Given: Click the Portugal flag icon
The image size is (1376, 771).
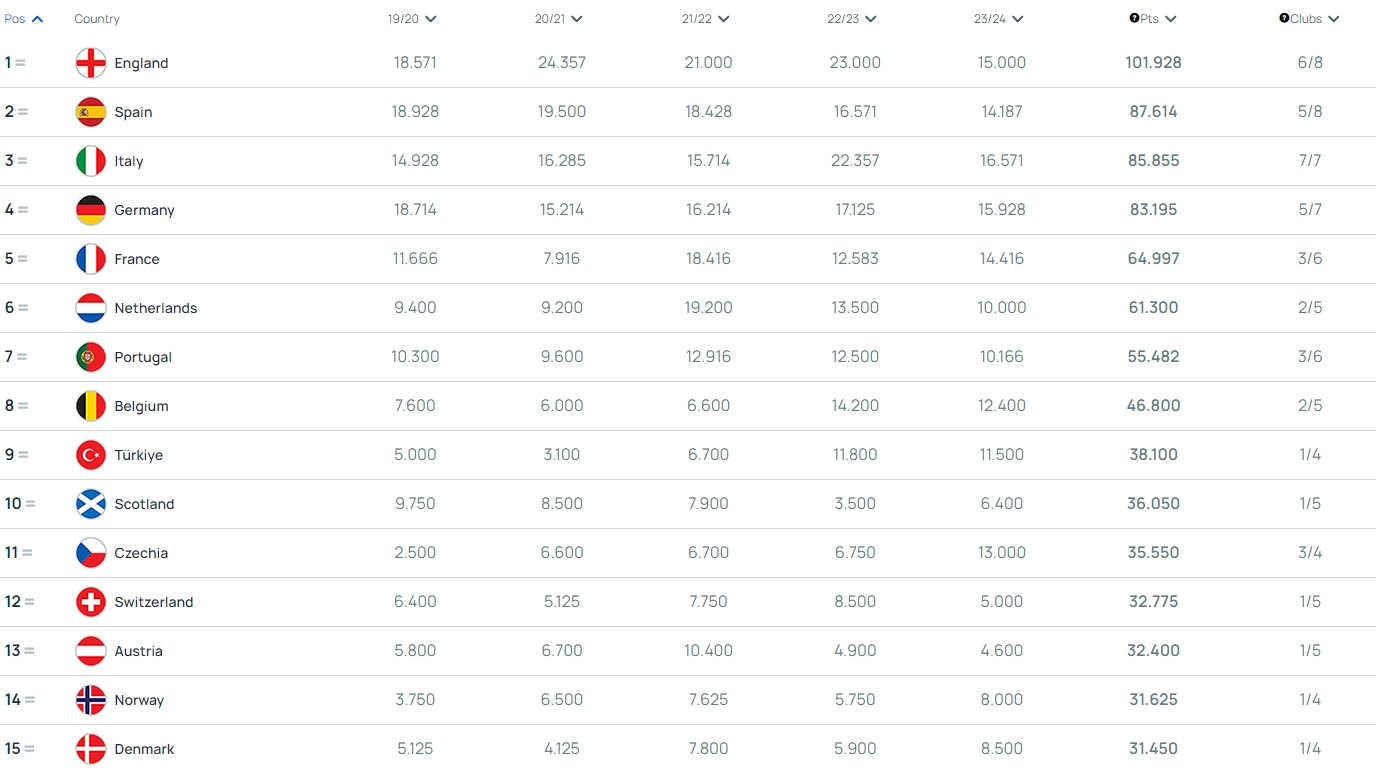Looking at the screenshot, I should click(91, 357).
